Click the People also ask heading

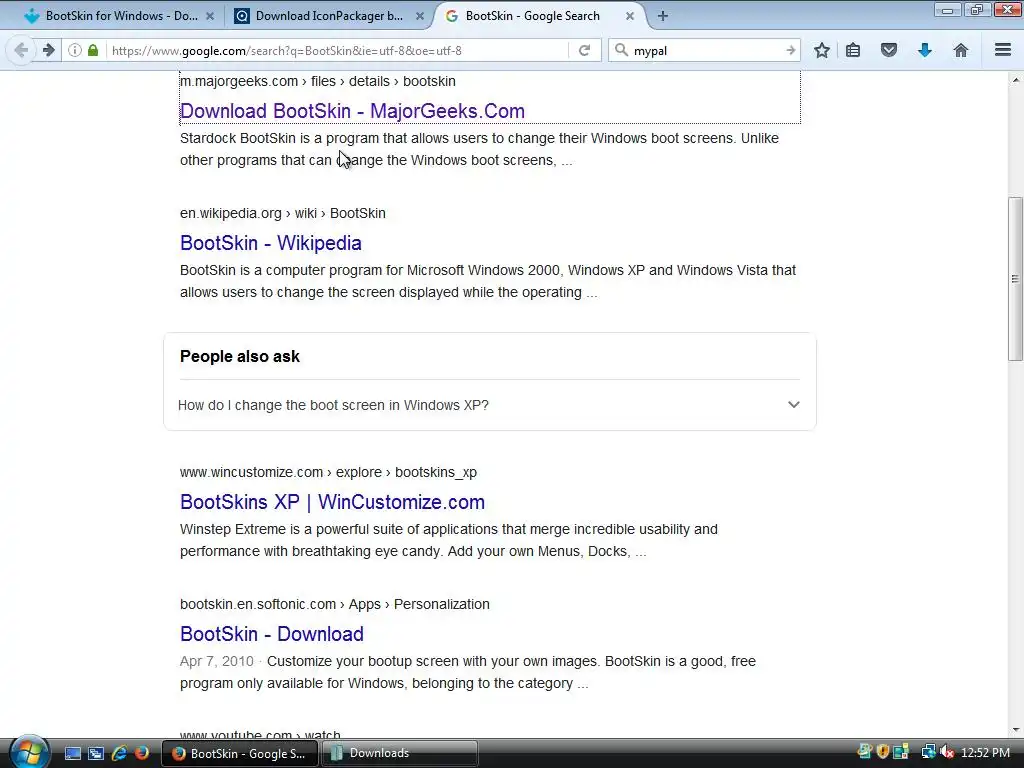(240, 357)
